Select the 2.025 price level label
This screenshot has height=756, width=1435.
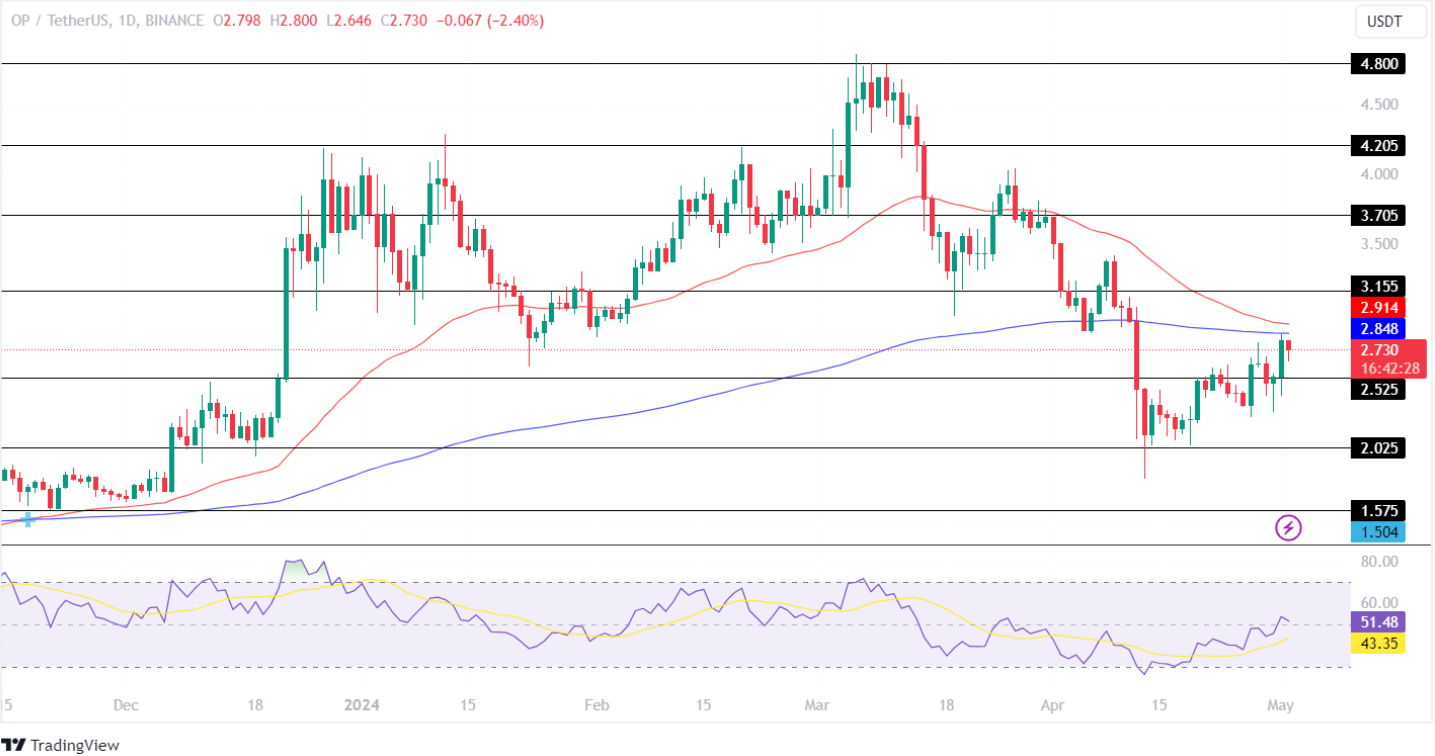tap(1377, 448)
